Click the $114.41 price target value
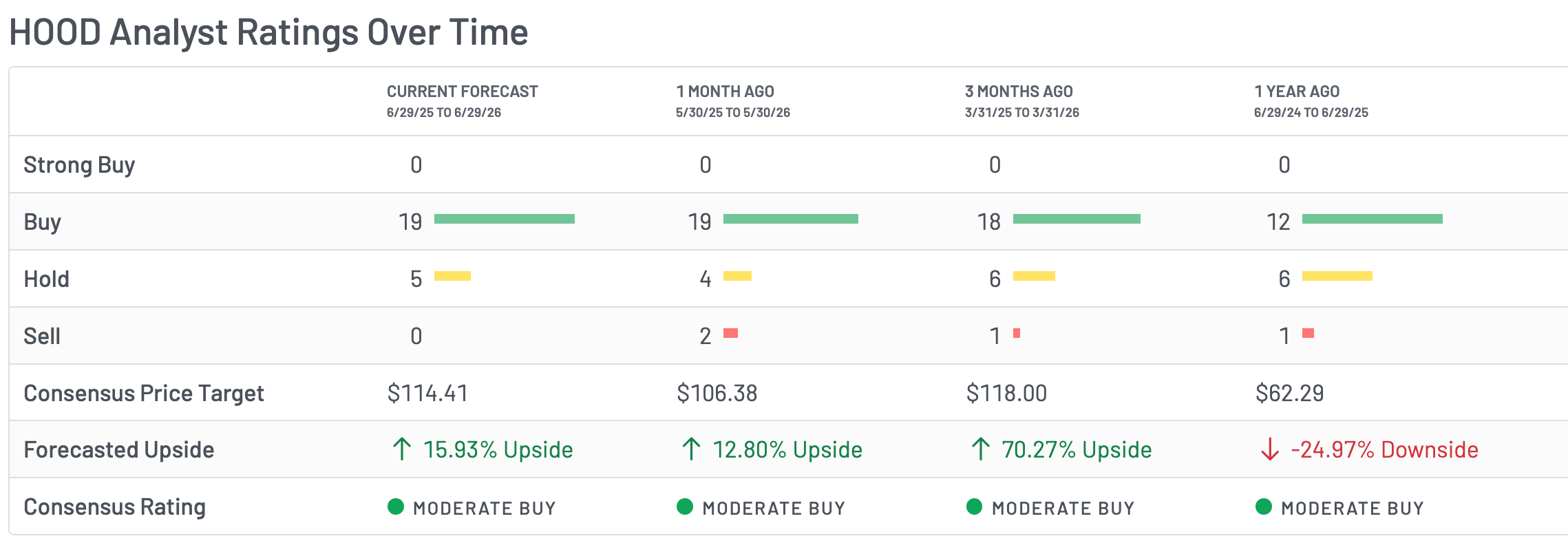1568x545 pixels. tap(427, 394)
